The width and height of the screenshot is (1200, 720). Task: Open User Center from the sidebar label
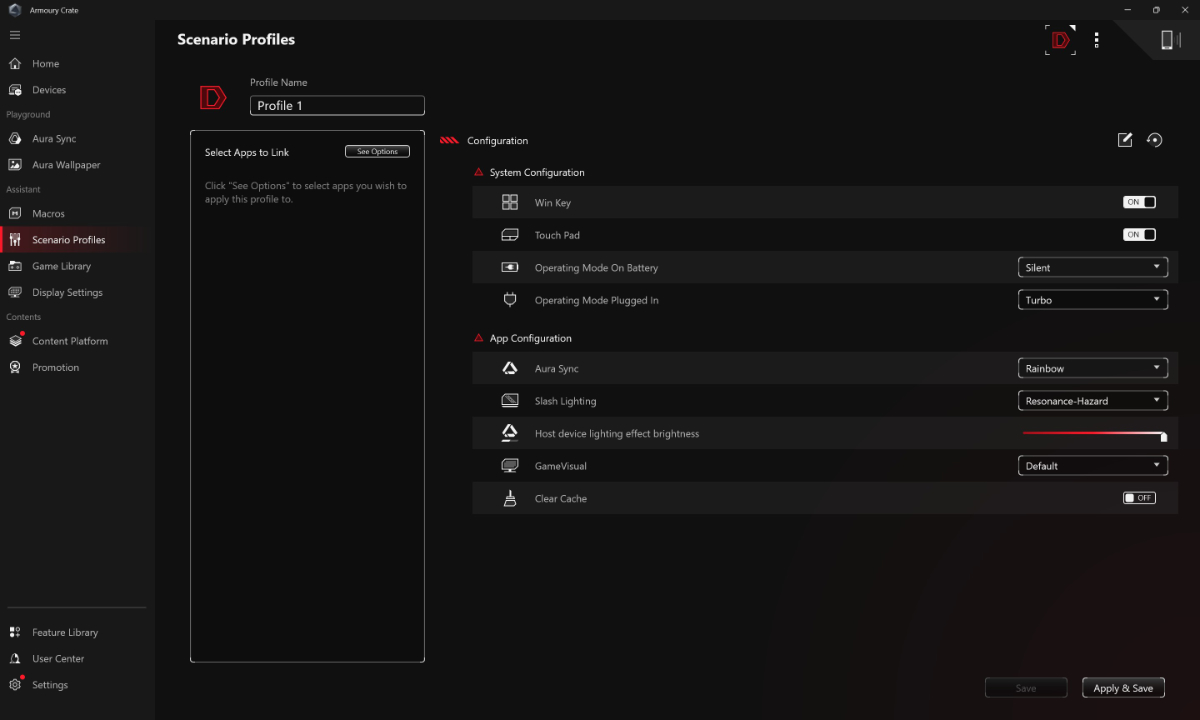(58, 659)
